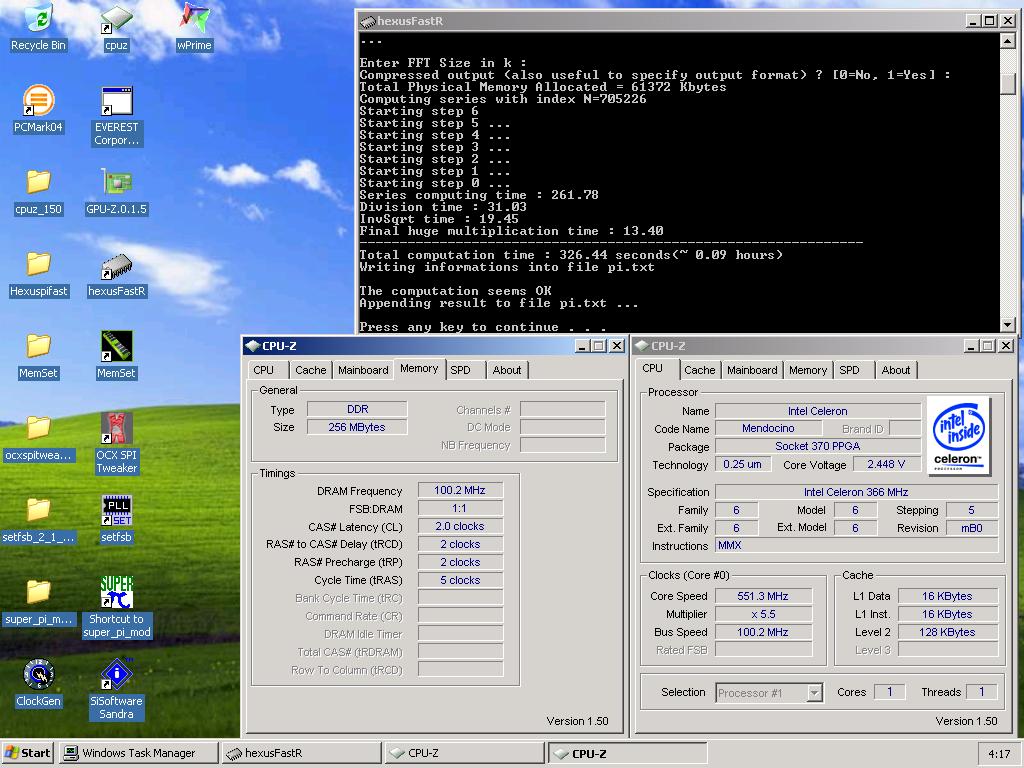Click right CPU-Z window title icon
Viewport: 1024px width, 768px height.
pyautogui.click(x=642, y=345)
